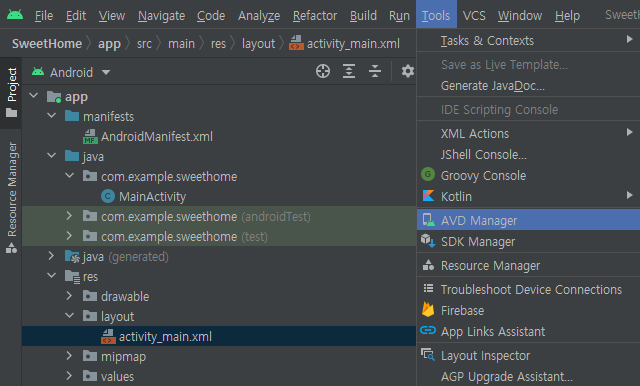
Task: Open the VCS menu
Action: click(x=474, y=16)
